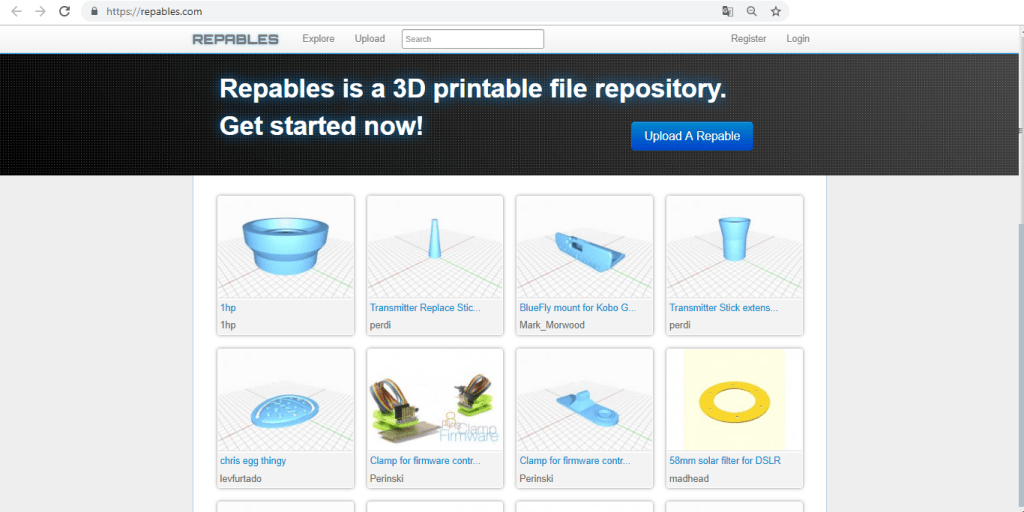
Task: Click the Transmitter Stick extens... title link
Action: click(x=724, y=307)
